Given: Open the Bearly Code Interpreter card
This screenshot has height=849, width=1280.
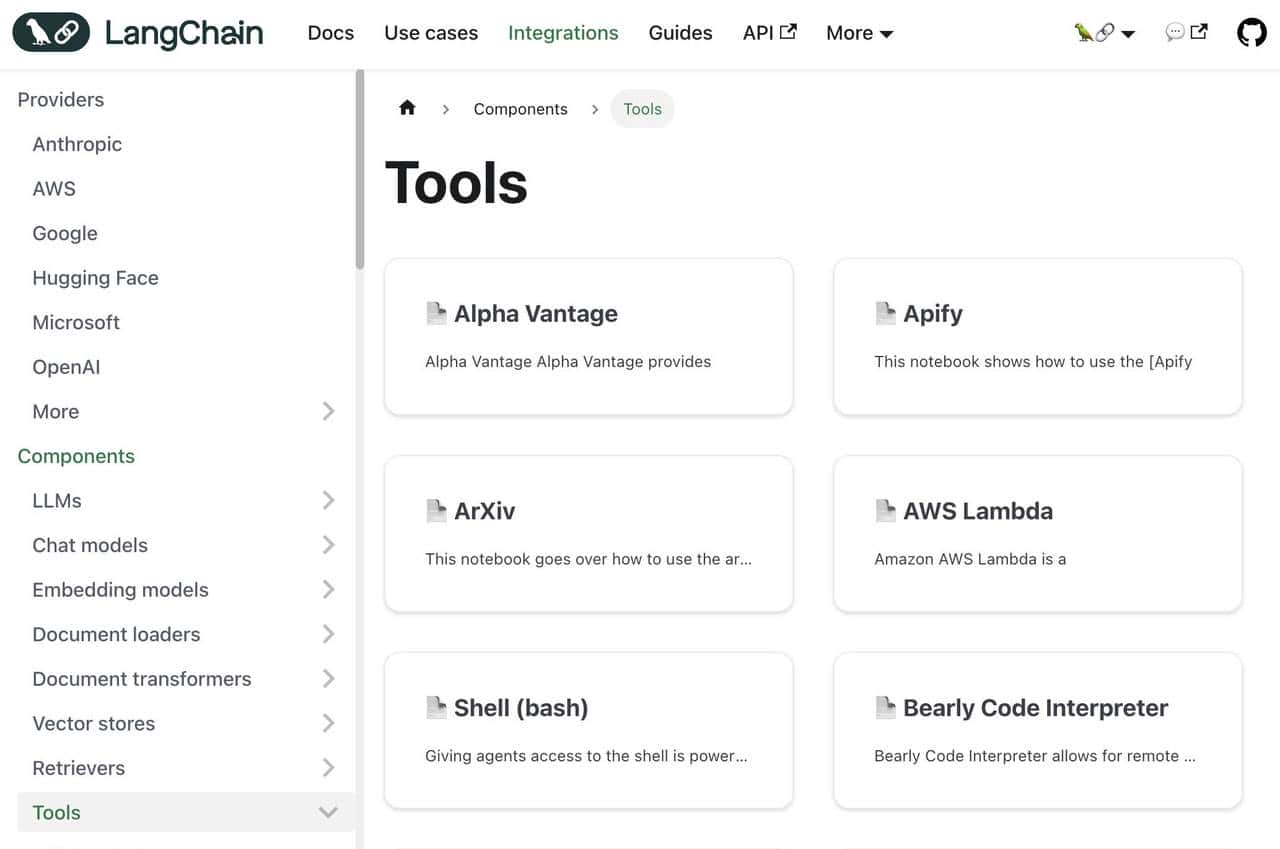Looking at the screenshot, I should click(x=1036, y=730).
